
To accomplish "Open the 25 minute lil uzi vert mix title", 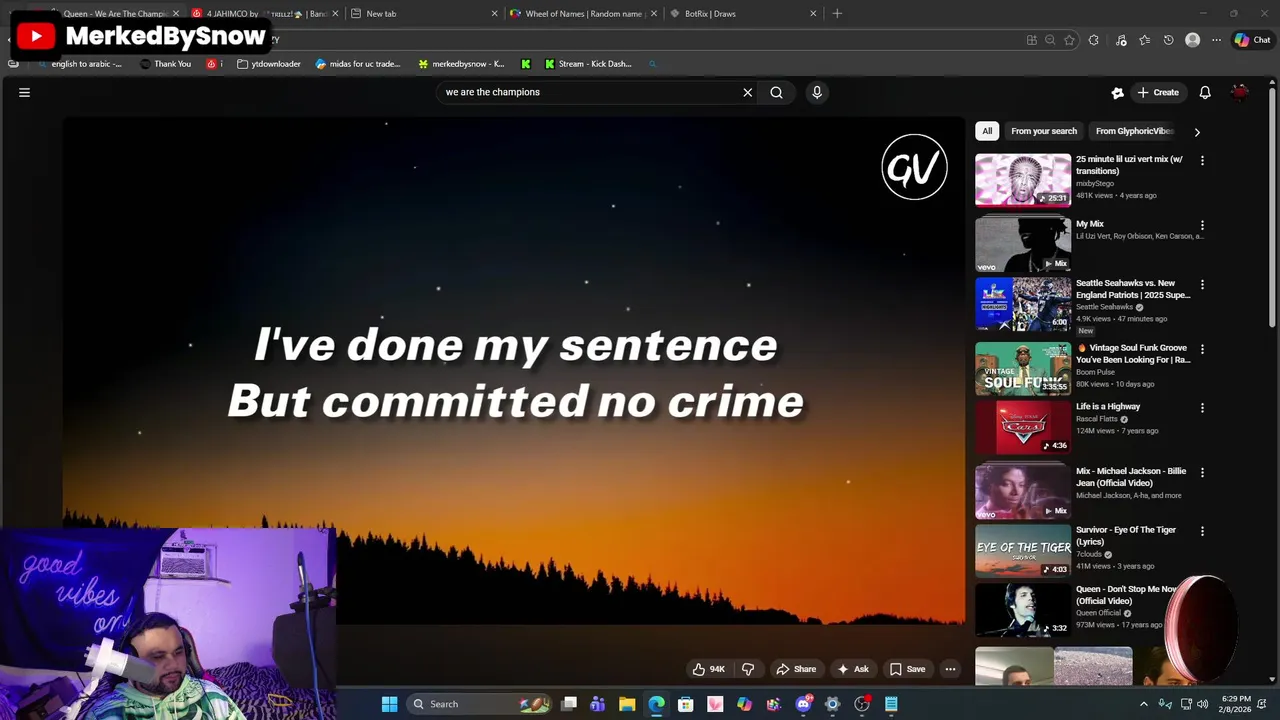I will tap(1129, 165).
